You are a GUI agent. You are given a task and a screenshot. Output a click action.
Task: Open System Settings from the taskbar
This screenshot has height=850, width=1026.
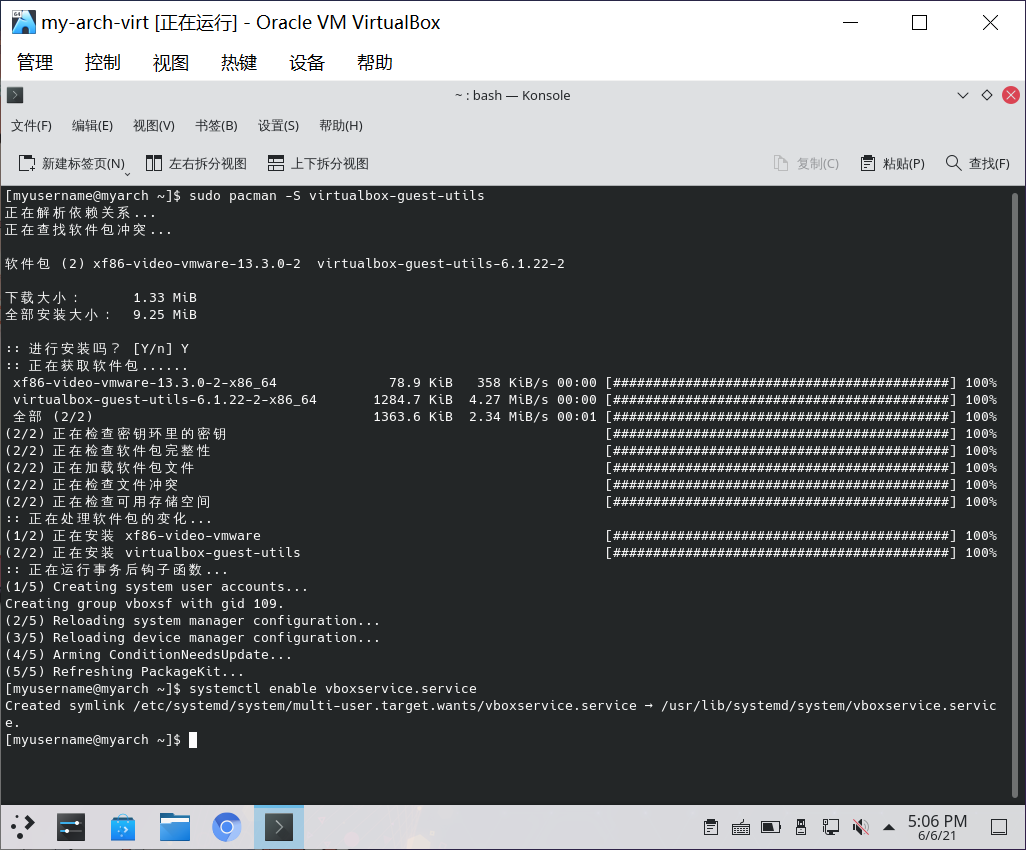[71, 827]
